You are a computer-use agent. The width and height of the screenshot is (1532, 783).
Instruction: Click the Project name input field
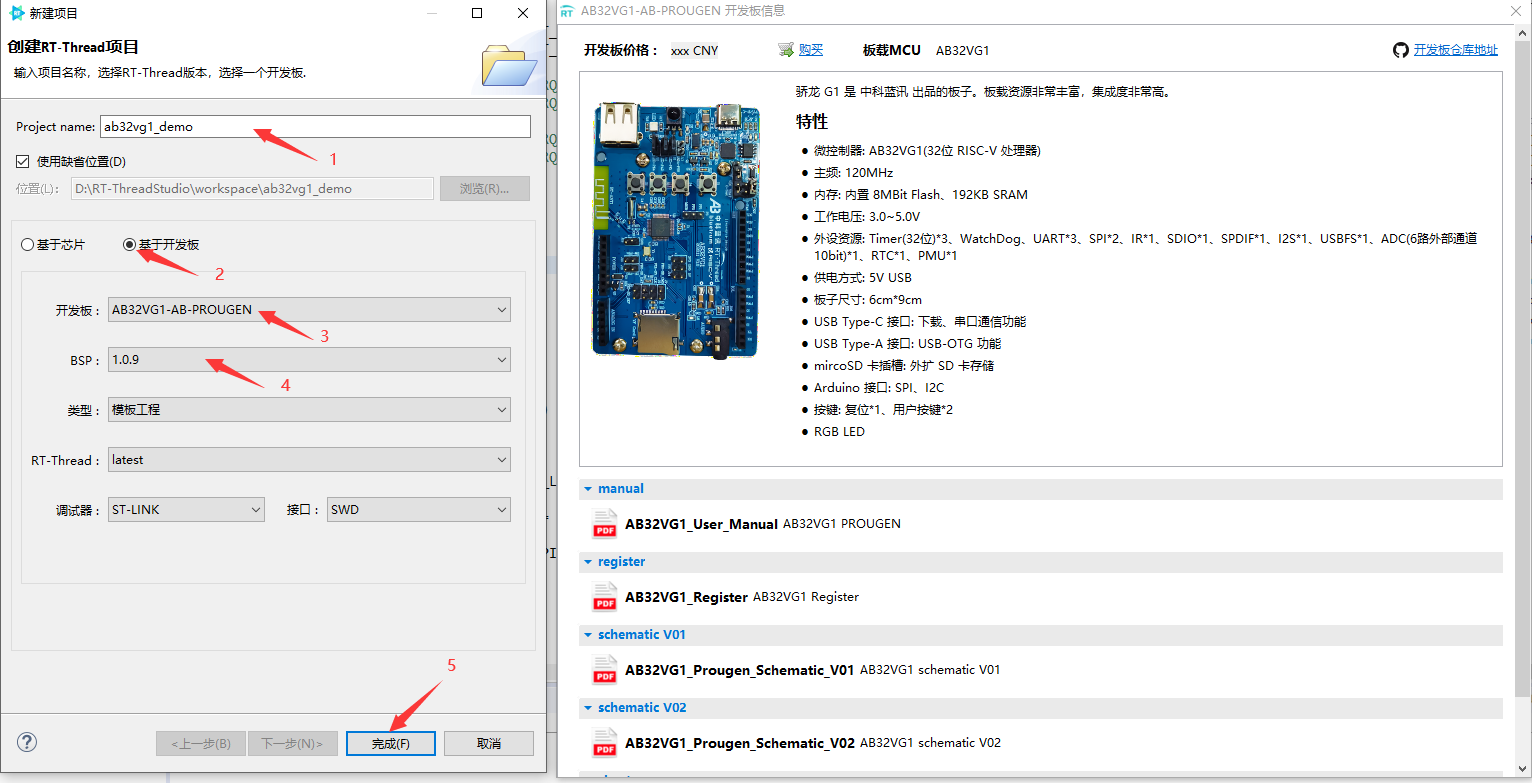coord(315,127)
